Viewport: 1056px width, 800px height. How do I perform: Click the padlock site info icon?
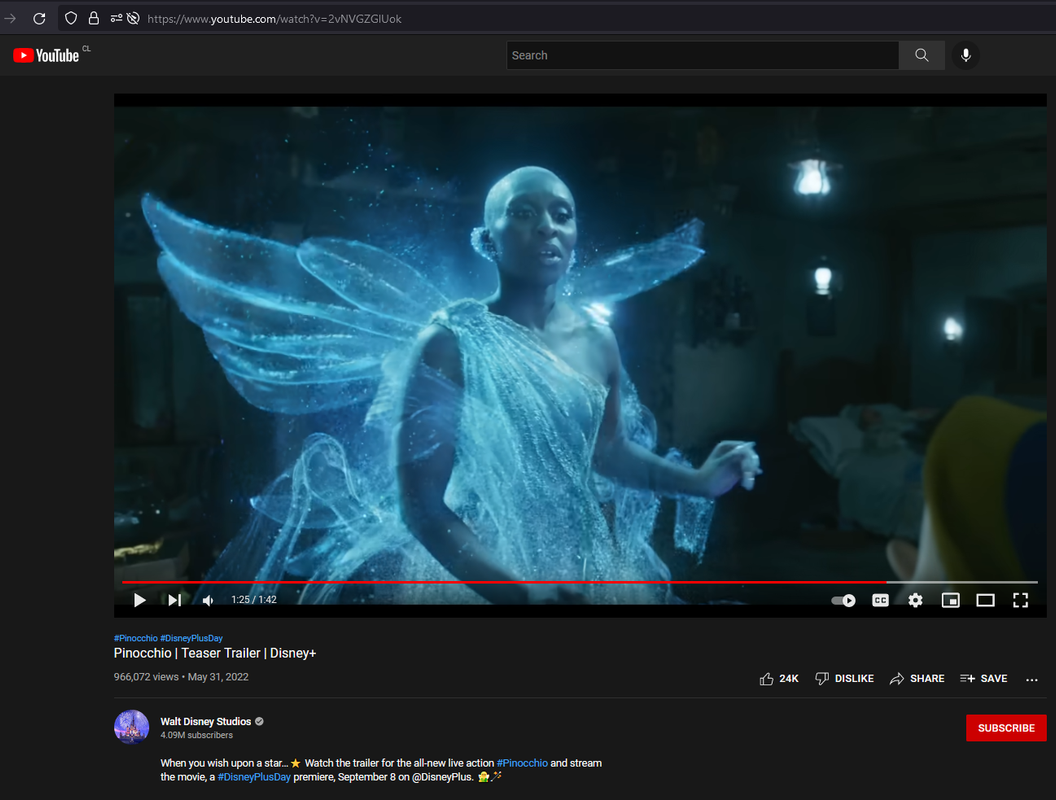(94, 19)
